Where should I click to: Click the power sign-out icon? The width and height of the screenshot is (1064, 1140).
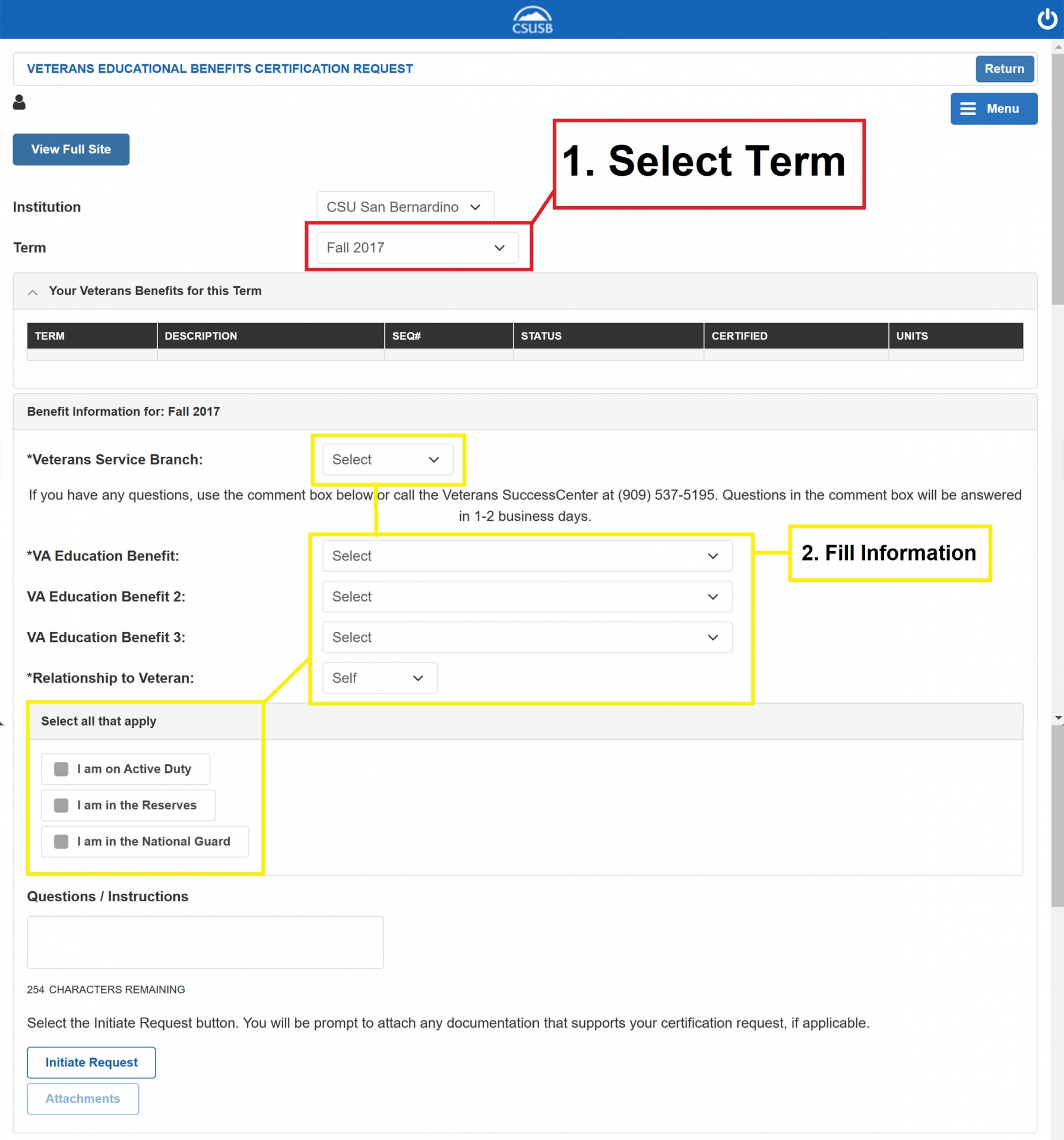pyautogui.click(x=1047, y=19)
